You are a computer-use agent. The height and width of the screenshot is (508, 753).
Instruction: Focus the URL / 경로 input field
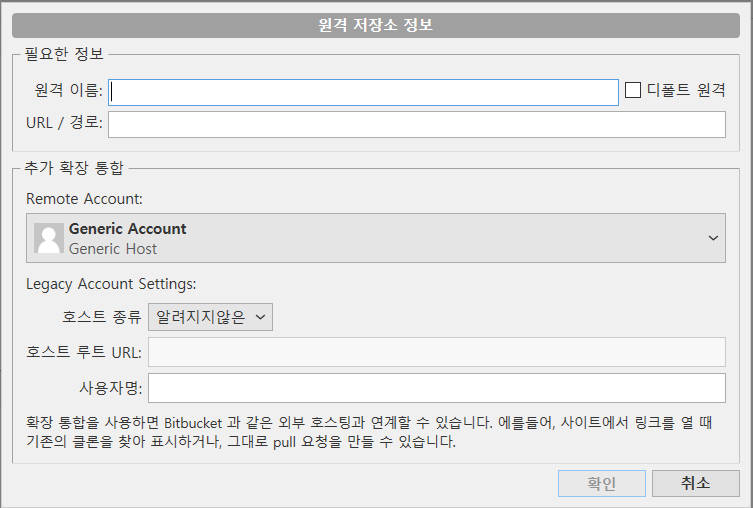pyautogui.click(x=416, y=124)
